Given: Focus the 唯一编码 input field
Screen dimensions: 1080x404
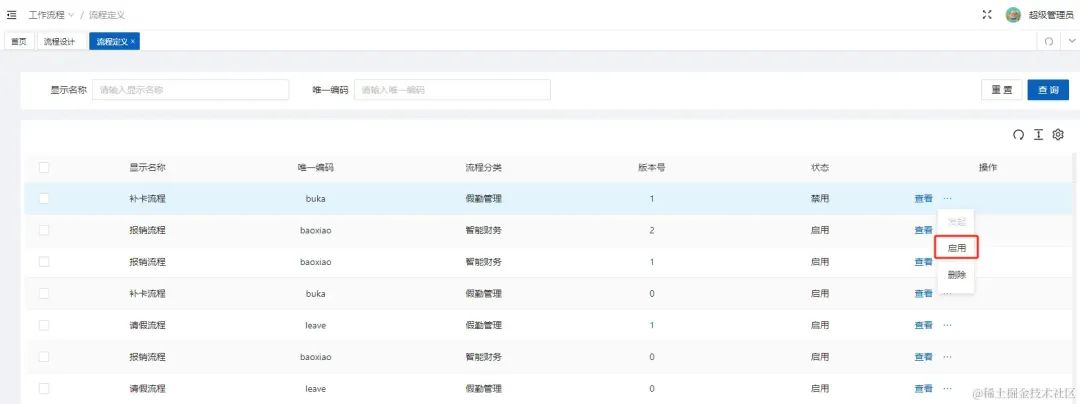Looking at the screenshot, I should click(x=452, y=89).
